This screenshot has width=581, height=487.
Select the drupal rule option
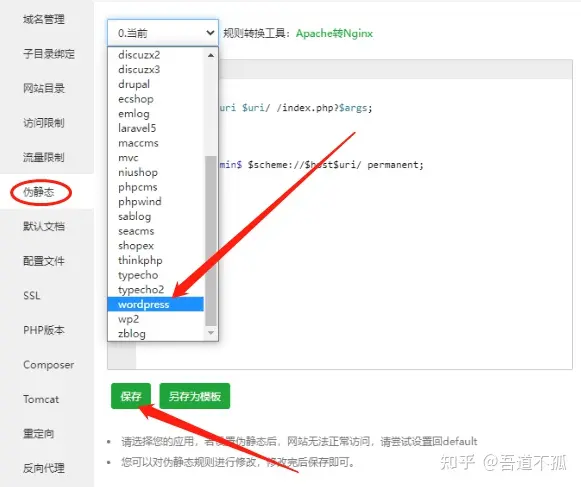click(x=156, y=84)
